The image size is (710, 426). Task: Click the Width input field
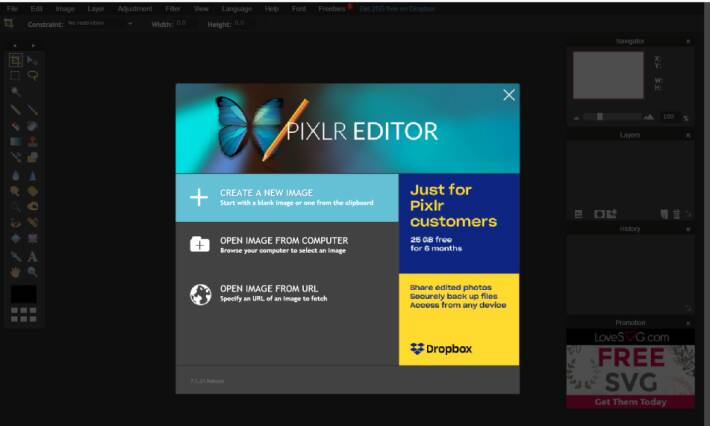(185, 23)
